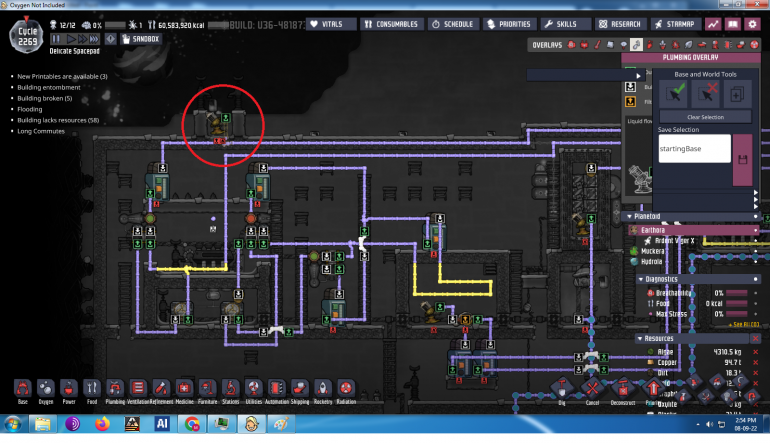This screenshot has width=770, height=443.
Task: Toggle the Radiation overlay
Action: 754,45
